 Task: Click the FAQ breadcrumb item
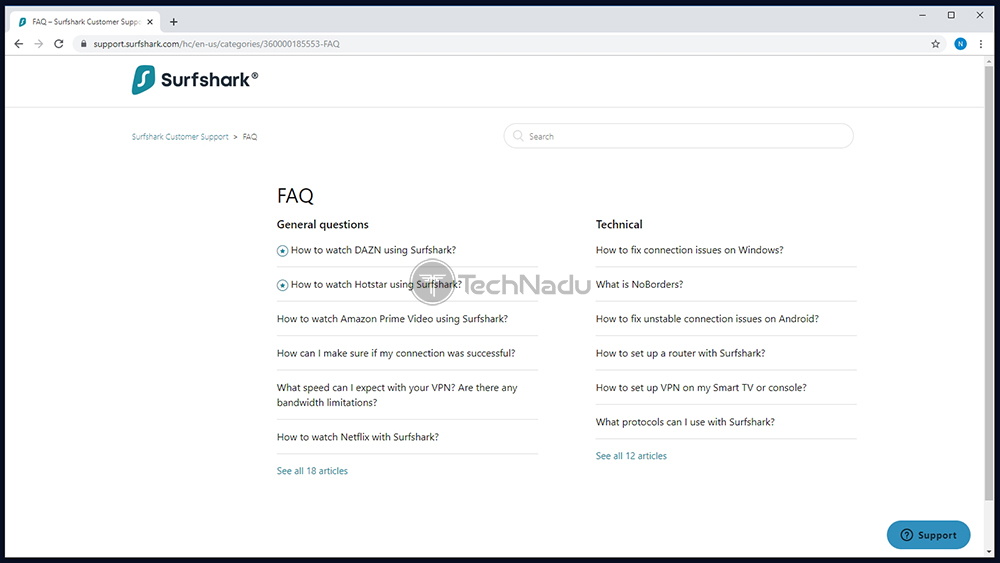pos(250,136)
